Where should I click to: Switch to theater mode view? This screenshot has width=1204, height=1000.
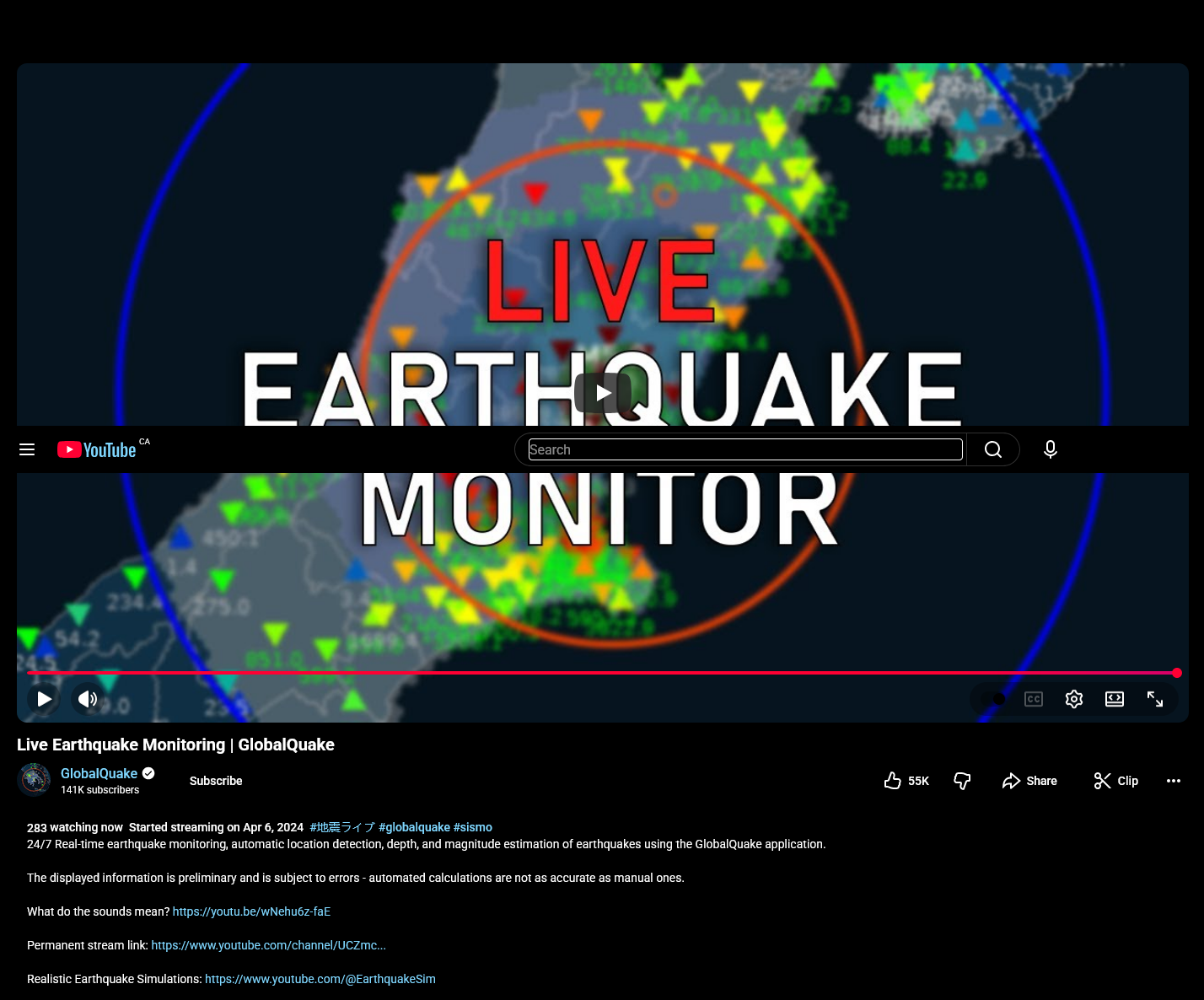coord(1115,699)
